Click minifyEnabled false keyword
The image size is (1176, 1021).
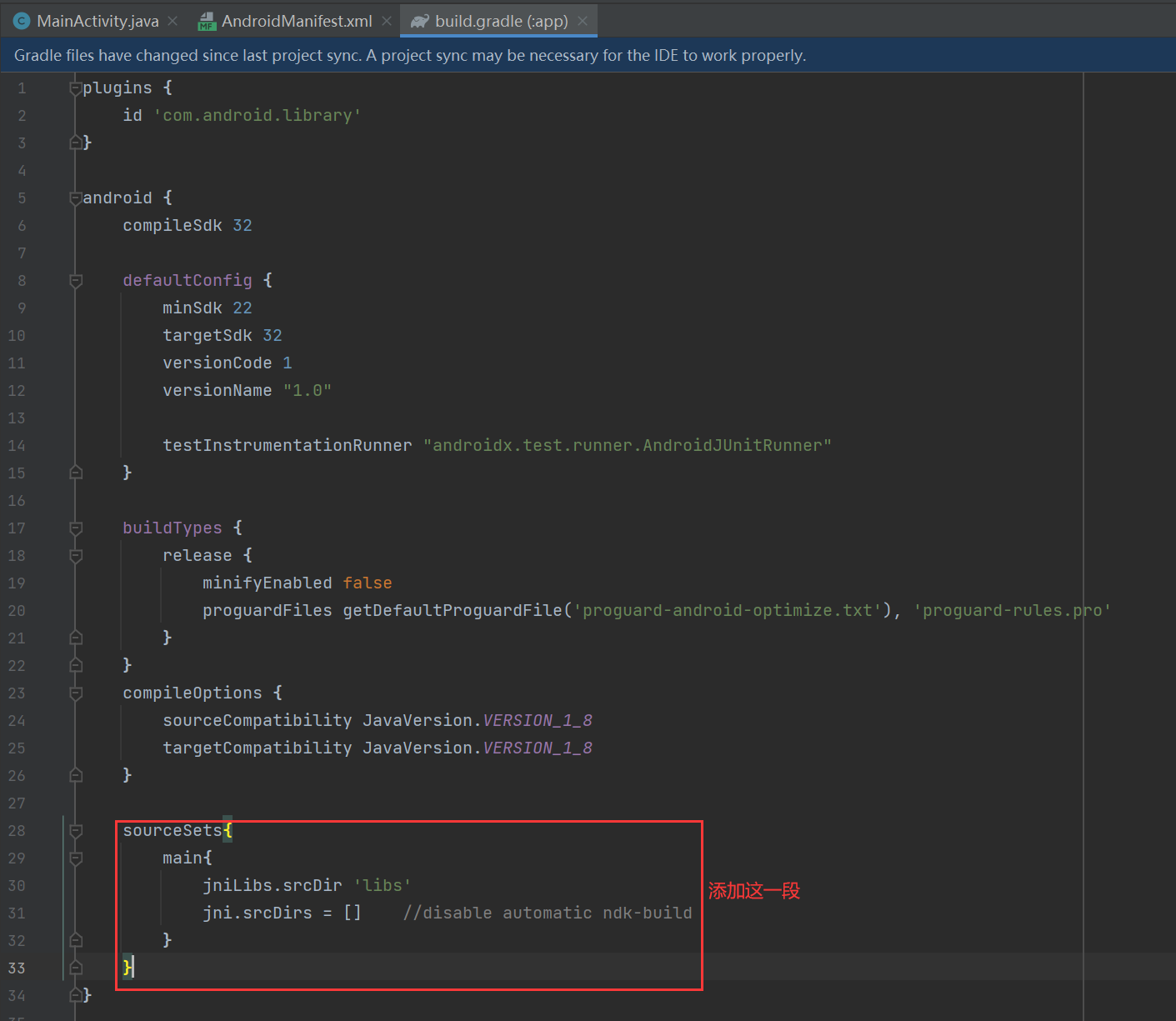coord(368,583)
